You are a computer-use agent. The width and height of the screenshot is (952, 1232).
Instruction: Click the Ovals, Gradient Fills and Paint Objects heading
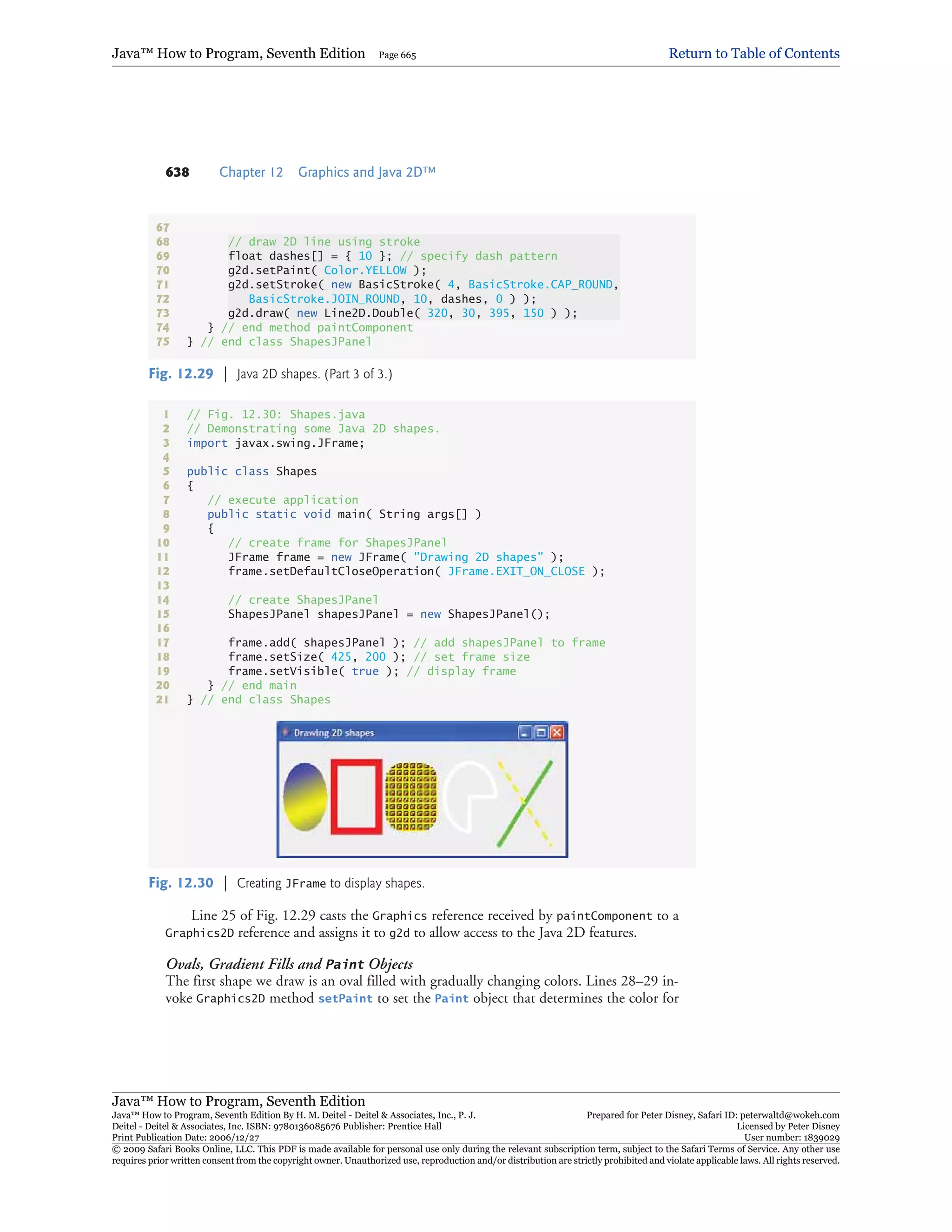[289, 964]
